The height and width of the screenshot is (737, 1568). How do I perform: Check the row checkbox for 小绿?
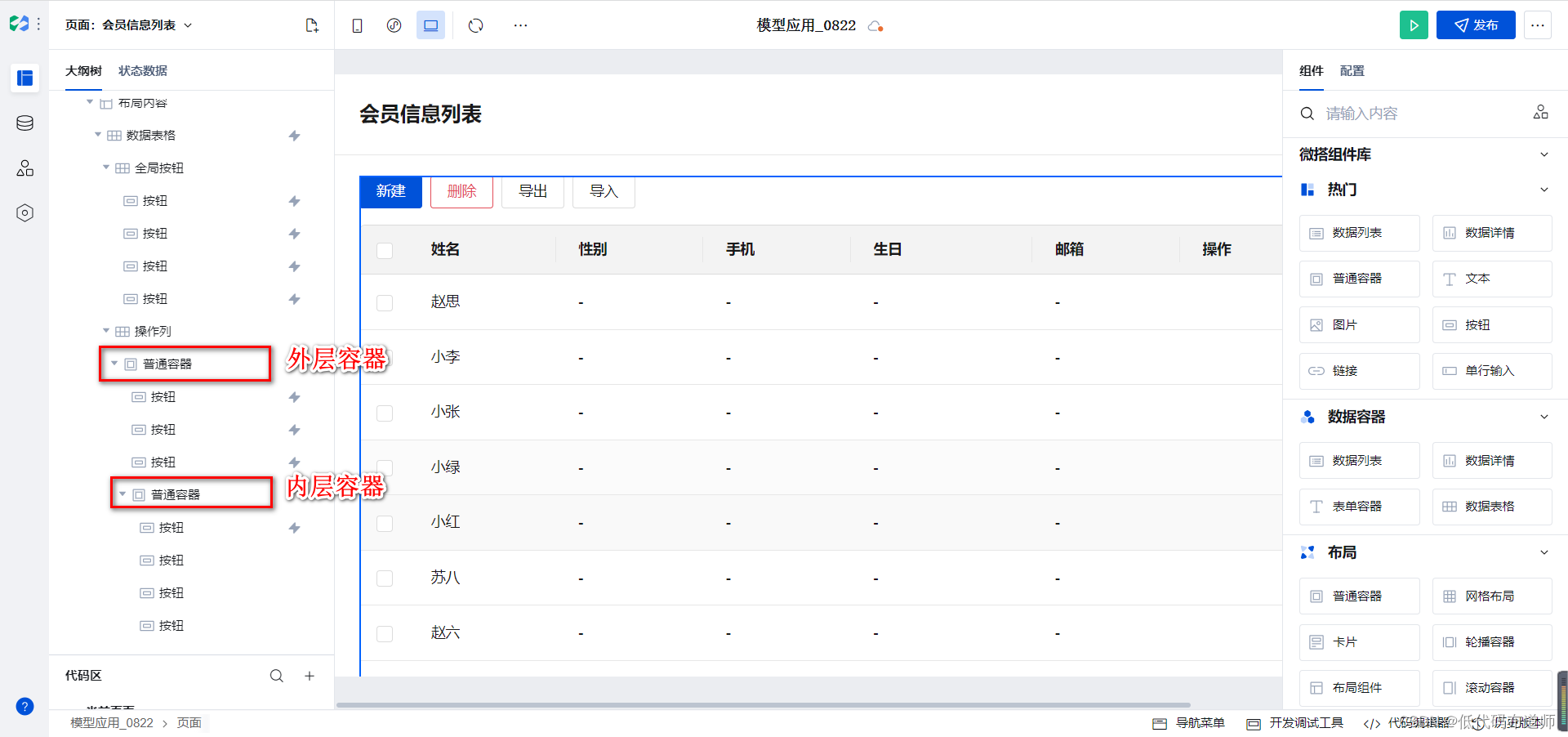(385, 467)
